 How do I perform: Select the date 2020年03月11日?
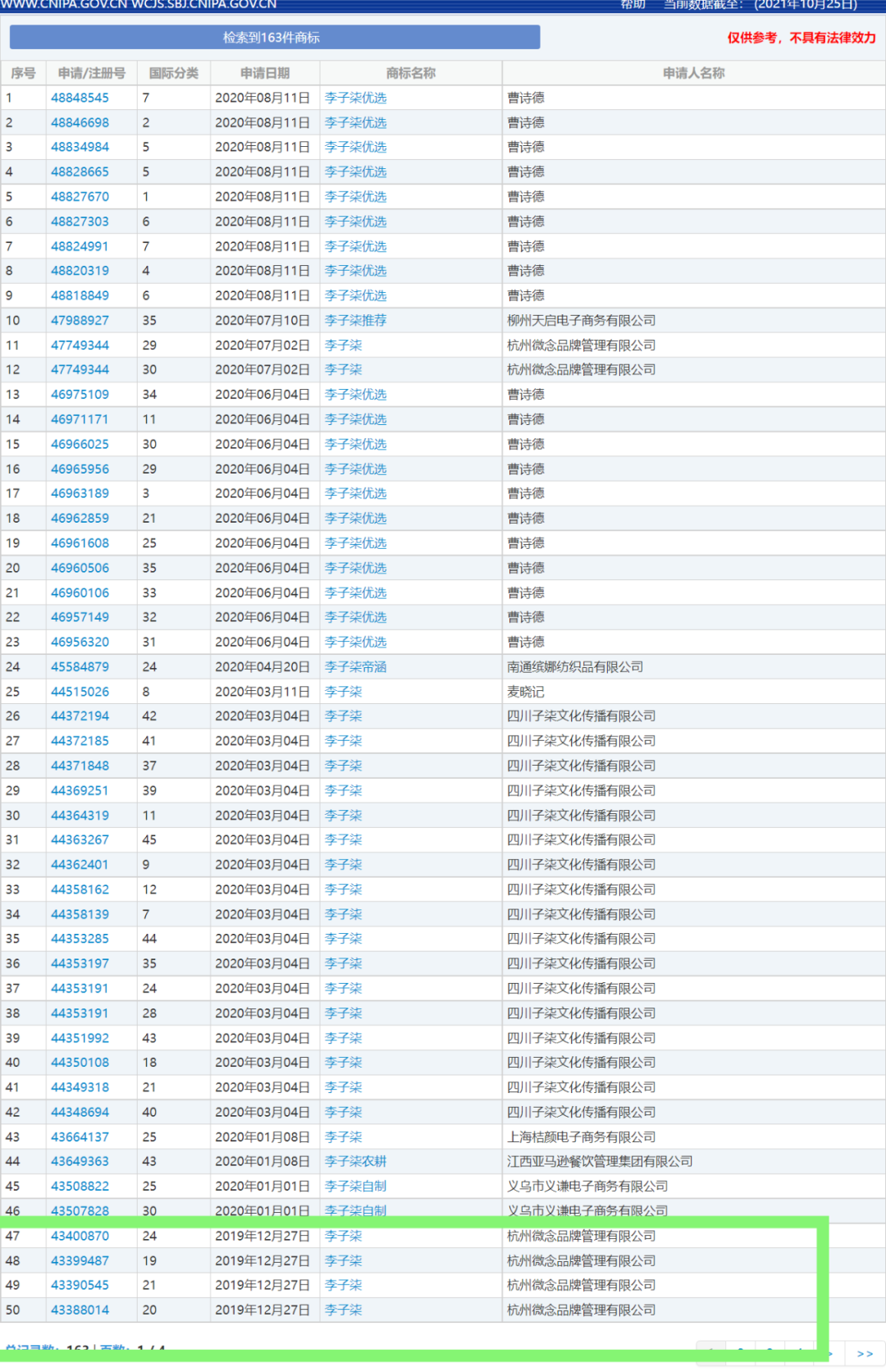click(263, 692)
